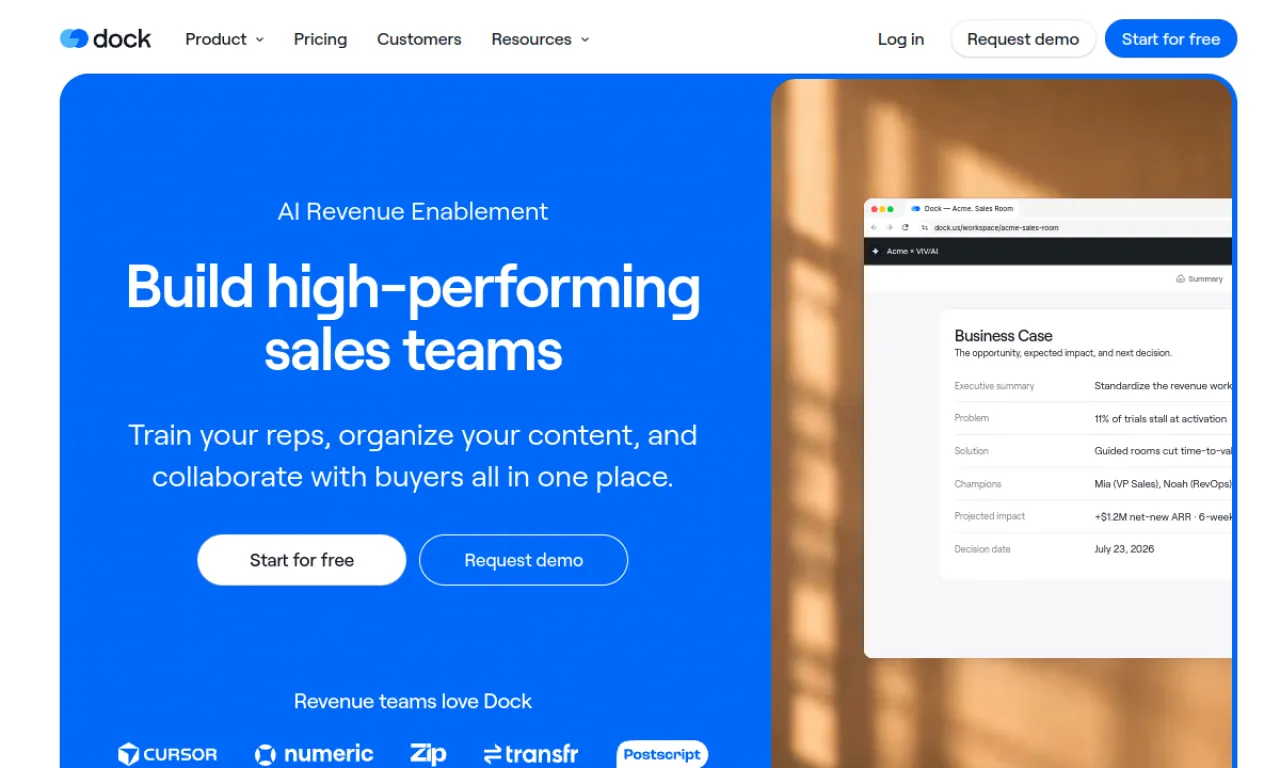Image resolution: width=1280 pixels, height=768 pixels.
Task: Click the mockup browser forward arrow
Action: click(x=889, y=228)
